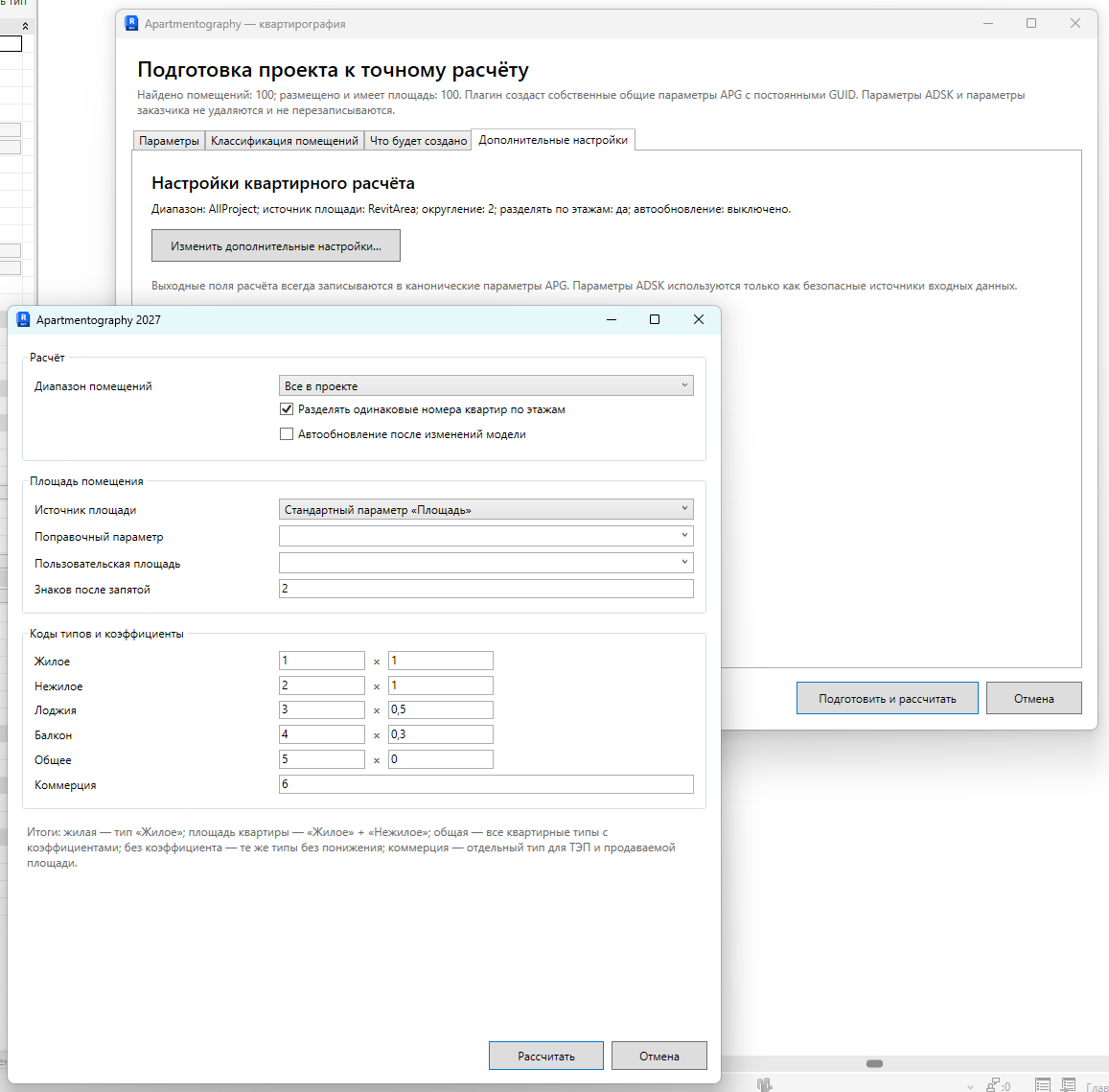
Task: Click the 'Знаков после запятой' input field
Action: click(x=486, y=589)
